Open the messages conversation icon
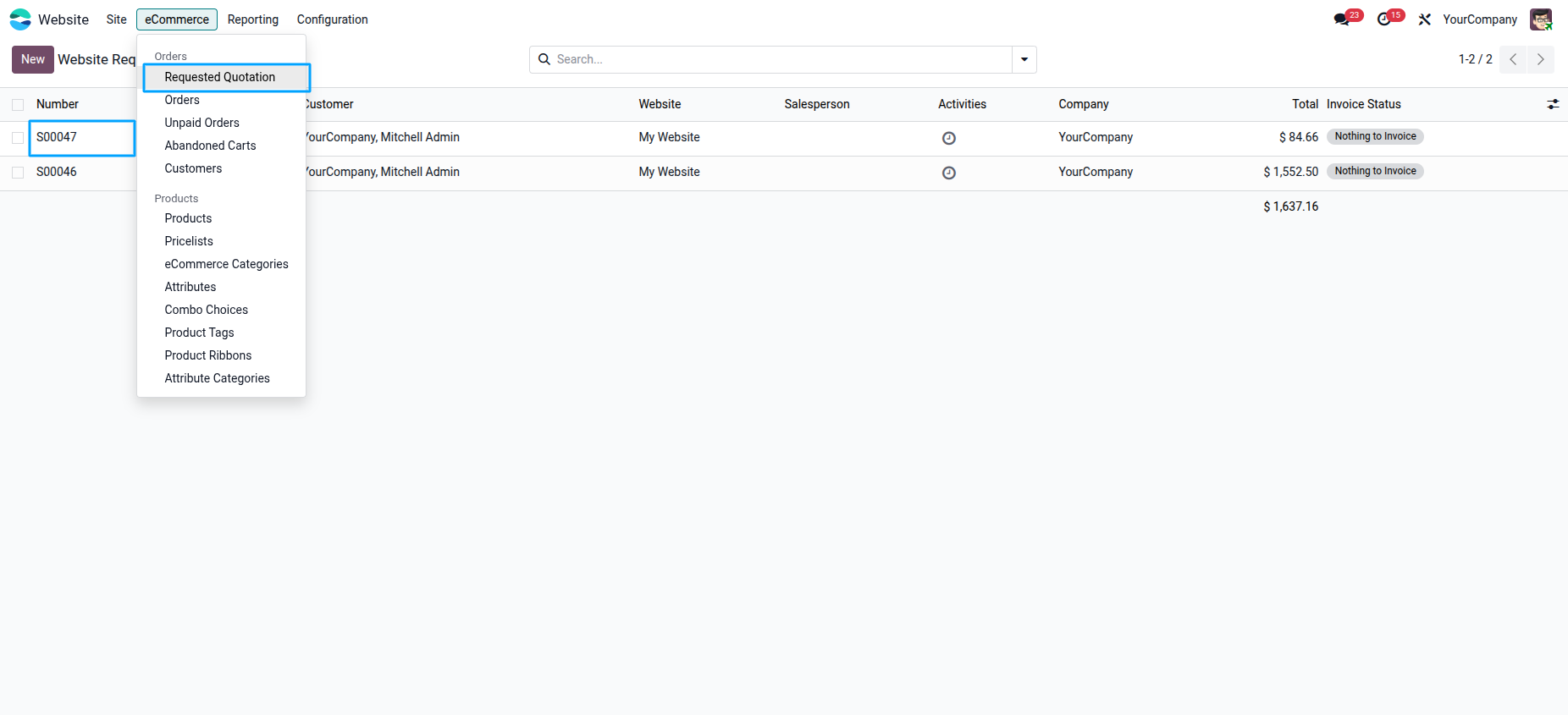Image resolution: width=1568 pixels, height=715 pixels. coord(1341,19)
